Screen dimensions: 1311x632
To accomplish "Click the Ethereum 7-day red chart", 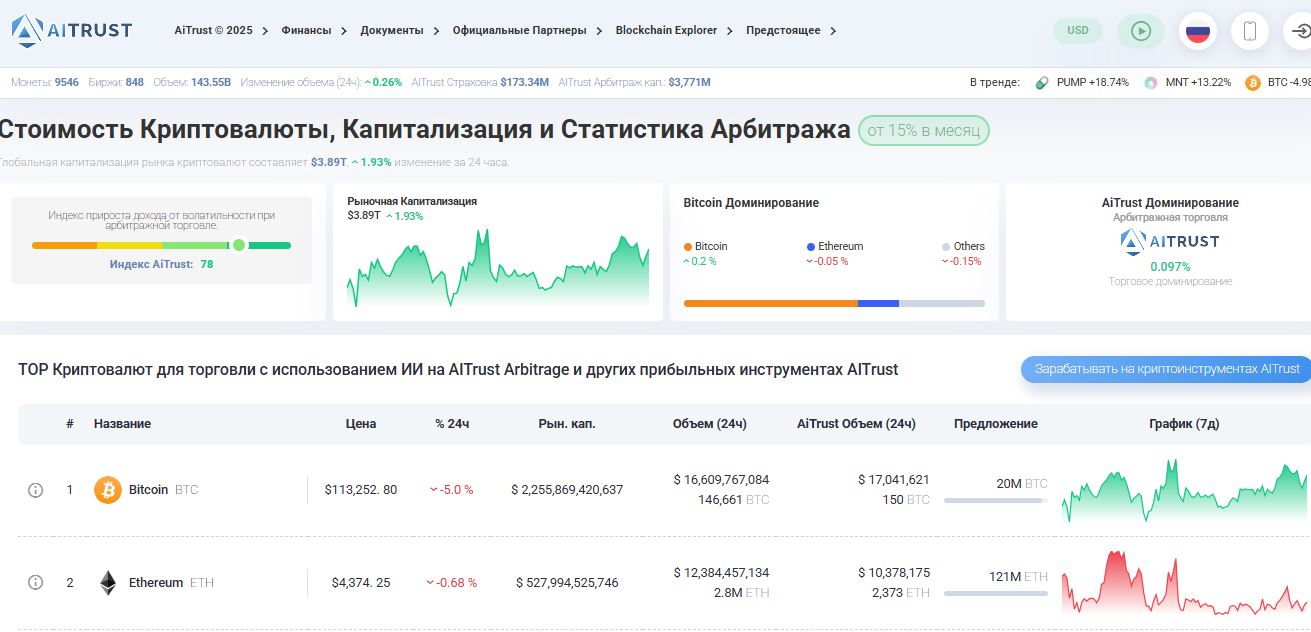I will (x=1186, y=583).
